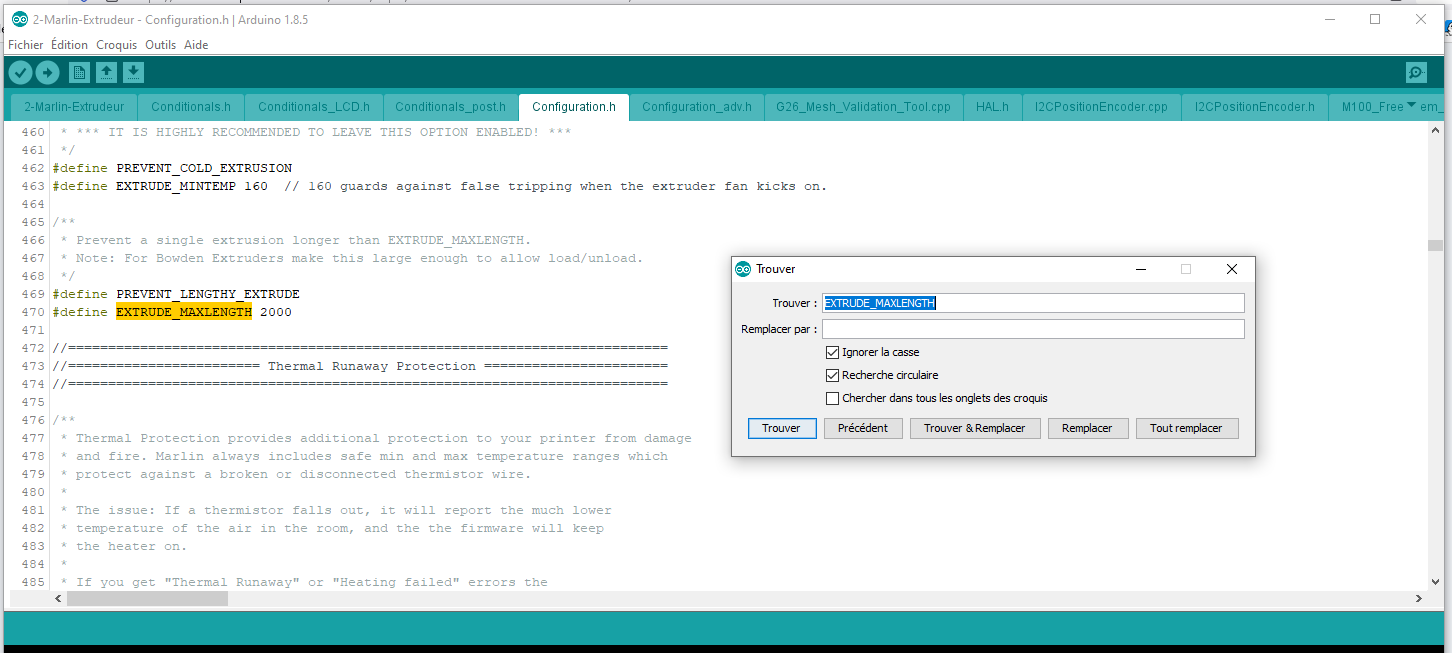
Task: Click the horizontal scrollbar thumb of the editor
Action: click(x=147, y=598)
